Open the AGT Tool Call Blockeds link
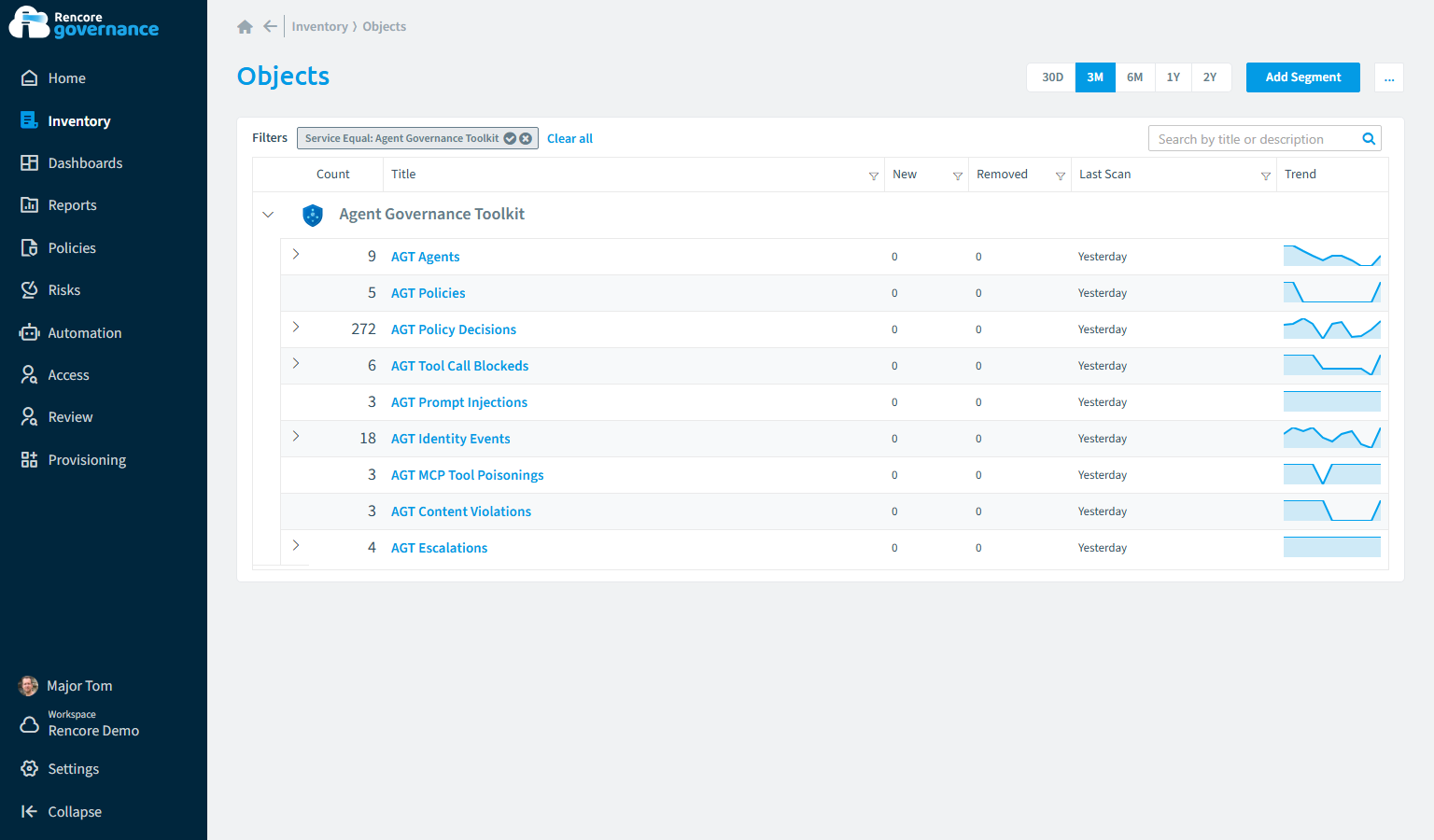This screenshot has width=1434, height=840. (459, 366)
